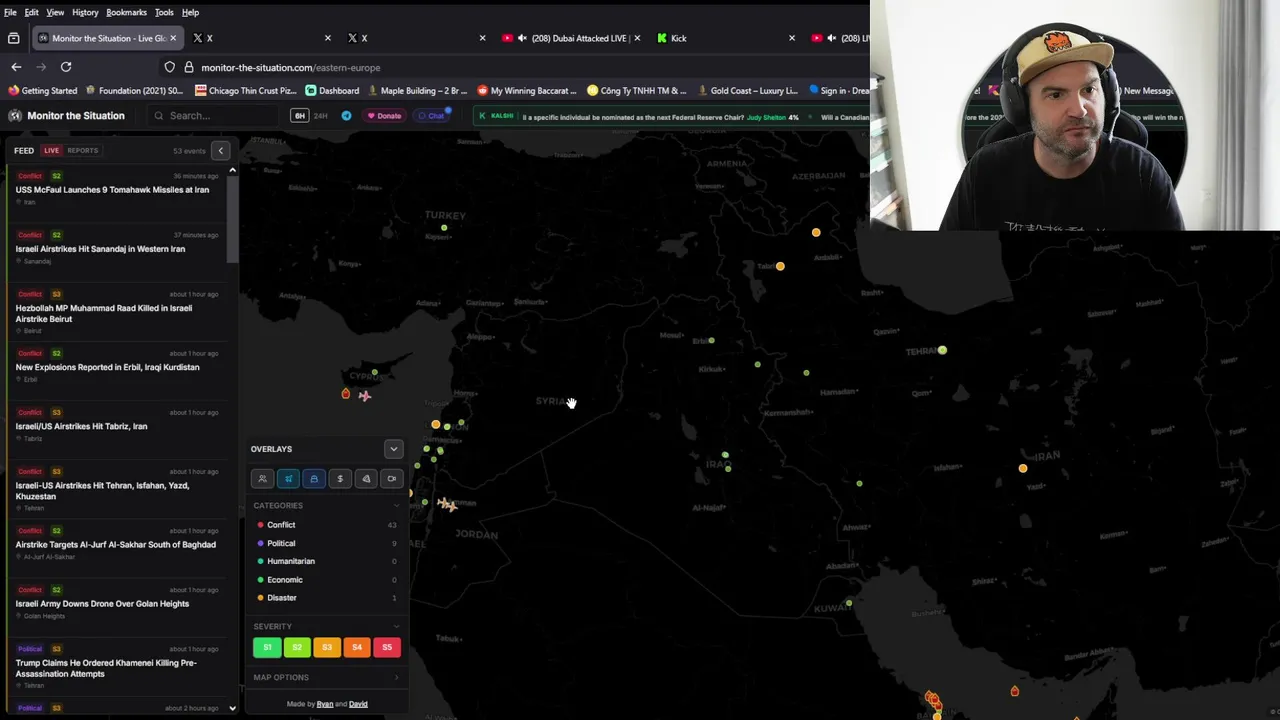
Task: Click orange fire marker near Cyprus
Action: click(346, 394)
